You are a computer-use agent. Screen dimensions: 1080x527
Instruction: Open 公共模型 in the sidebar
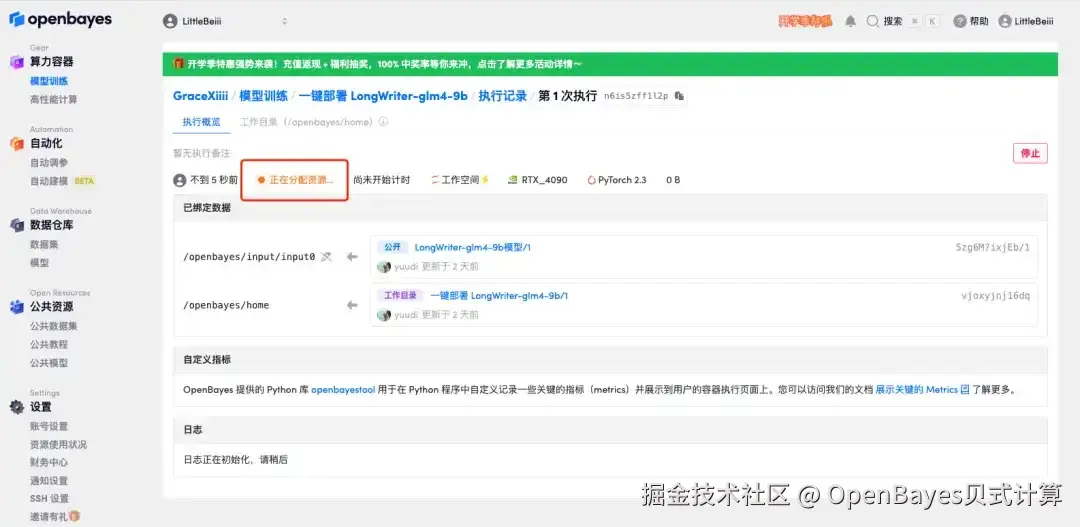49,362
